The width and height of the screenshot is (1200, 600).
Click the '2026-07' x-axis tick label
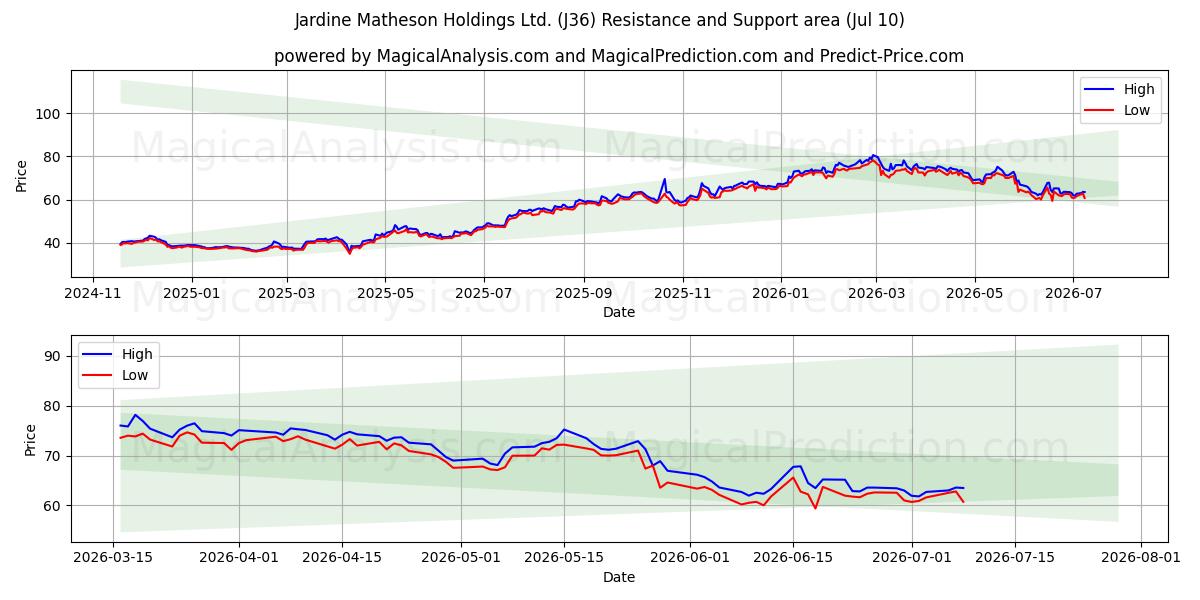pos(1073,294)
